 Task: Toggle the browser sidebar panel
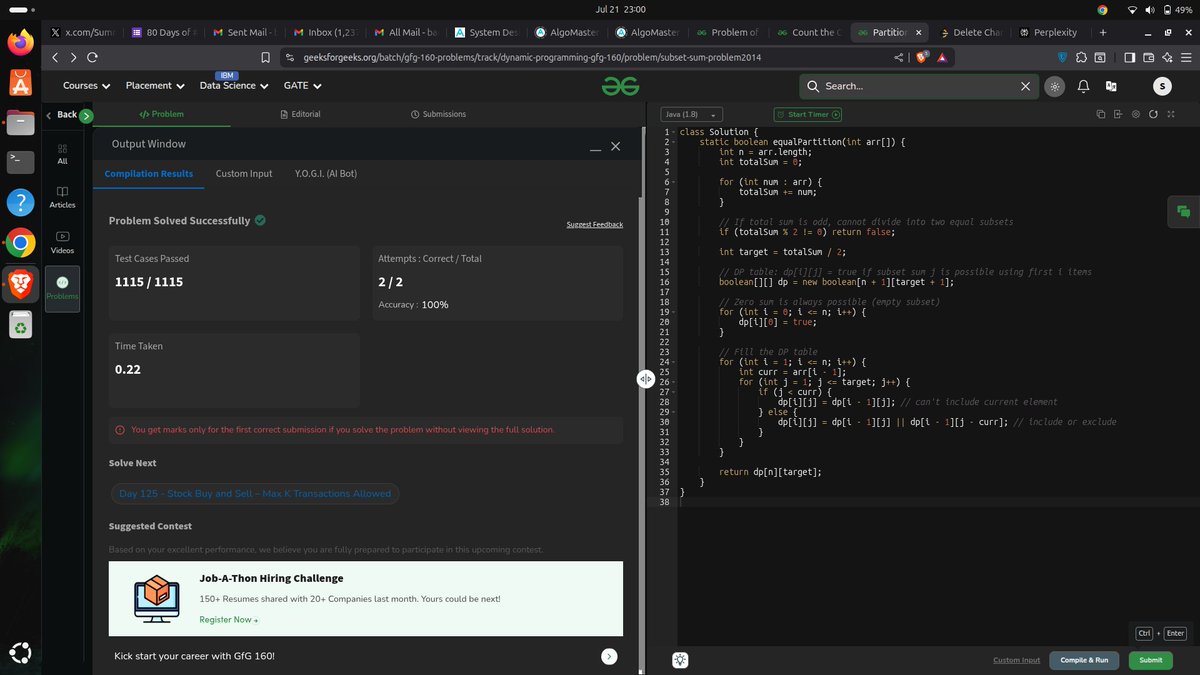coord(1130,57)
